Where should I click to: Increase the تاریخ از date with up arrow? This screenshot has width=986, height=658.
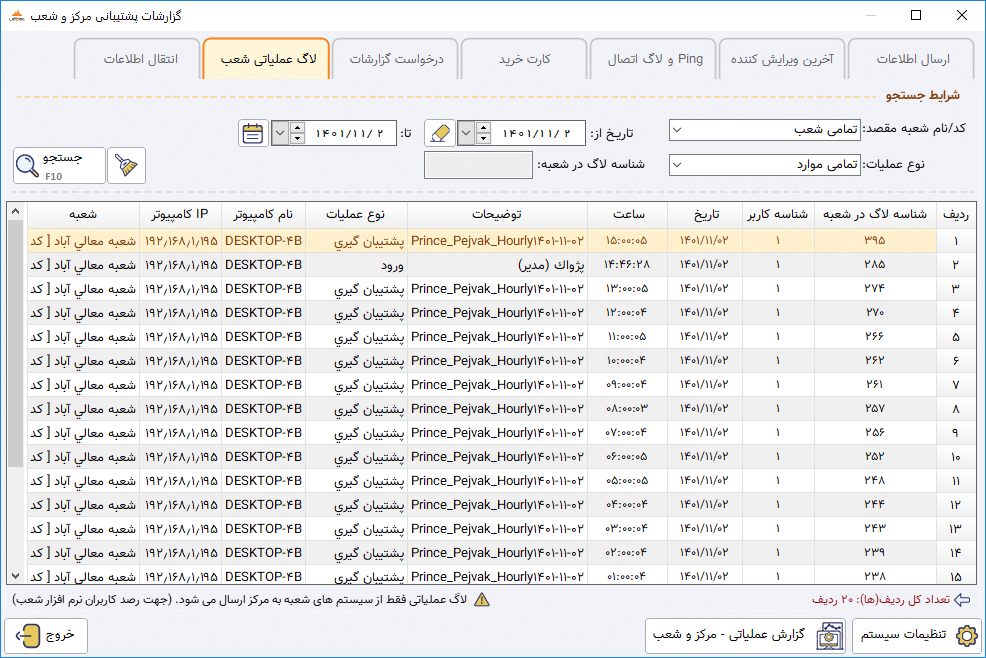coord(483,128)
